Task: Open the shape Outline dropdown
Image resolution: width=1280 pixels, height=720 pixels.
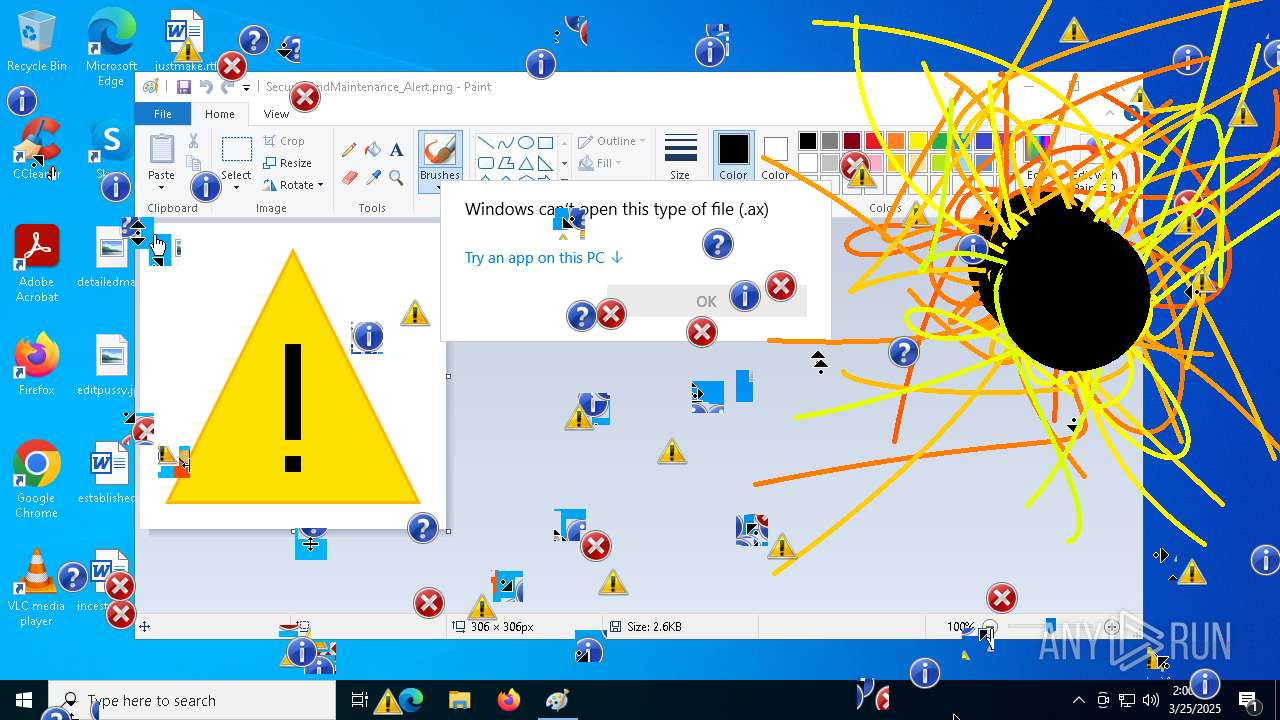Action: click(614, 141)
